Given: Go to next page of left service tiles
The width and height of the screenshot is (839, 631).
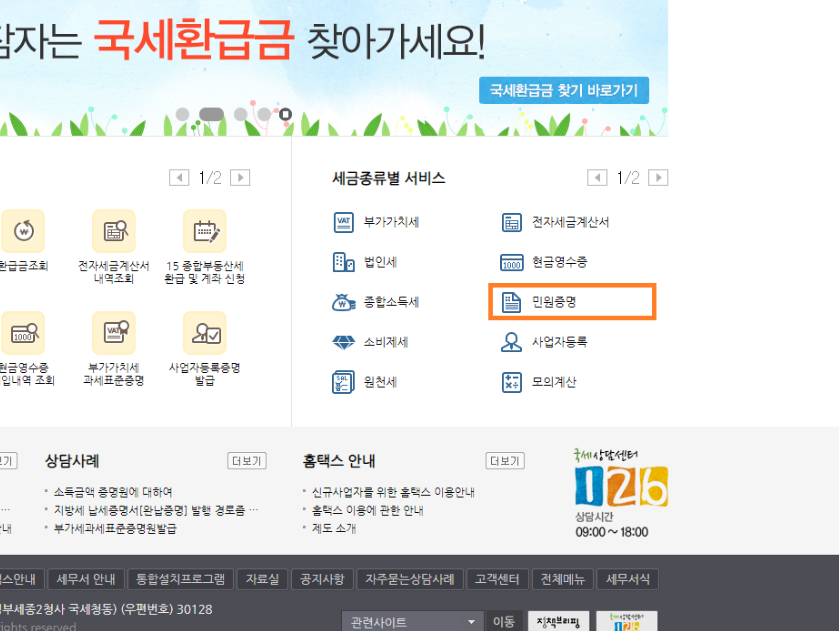Looking at the screenshot, I should (240, 178).
